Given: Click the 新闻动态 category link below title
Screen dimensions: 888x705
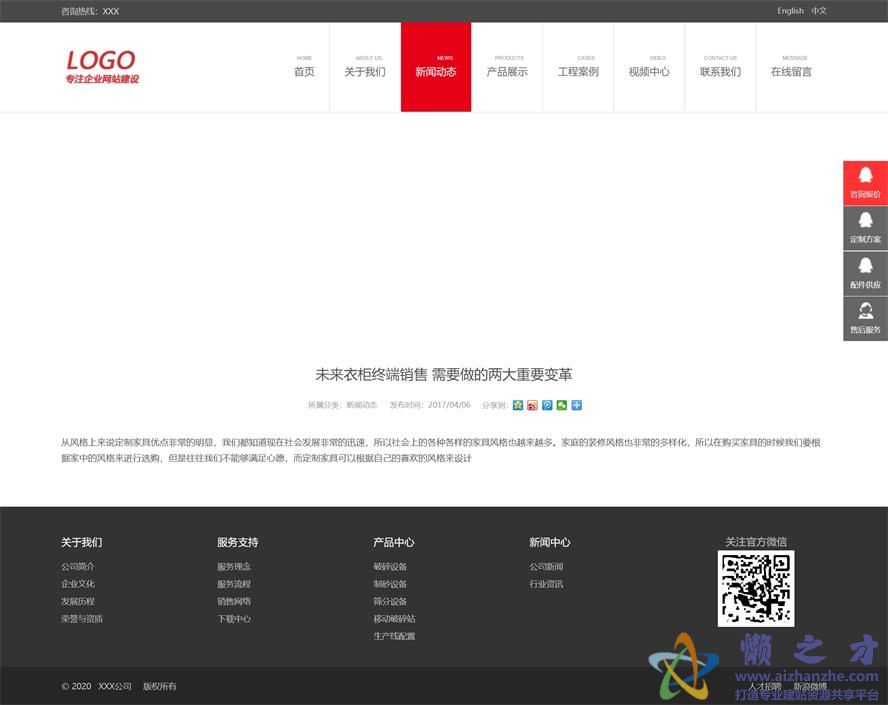Looking at the screenshot, I should (361, 405).
